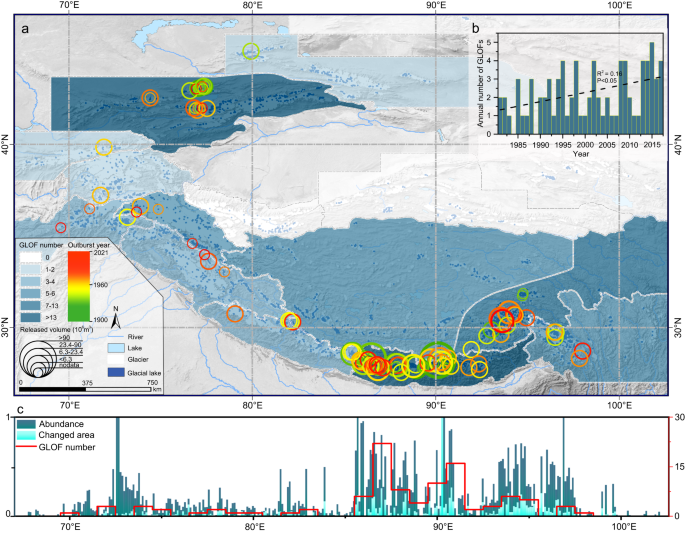Click the scale bar '375' label
The height and width of the screenshot is (533, 685).
[88, 383]
